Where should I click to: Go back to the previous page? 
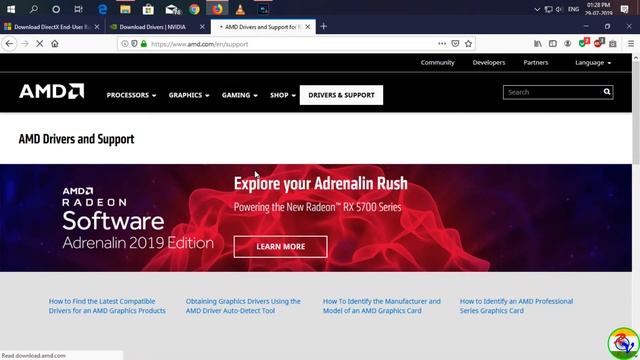(x=9, y=44)
